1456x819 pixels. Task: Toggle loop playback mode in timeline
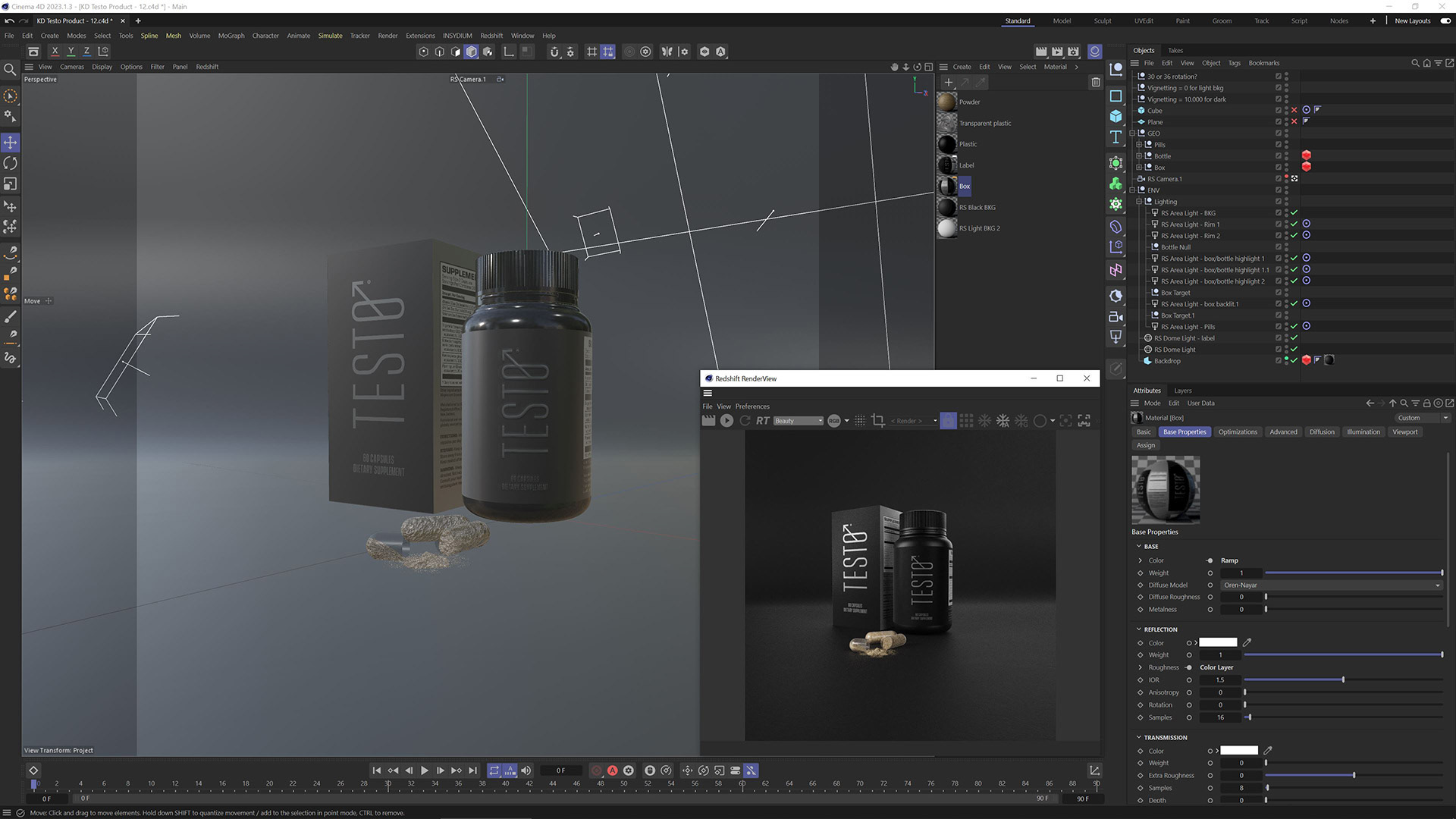coord(494,770)
